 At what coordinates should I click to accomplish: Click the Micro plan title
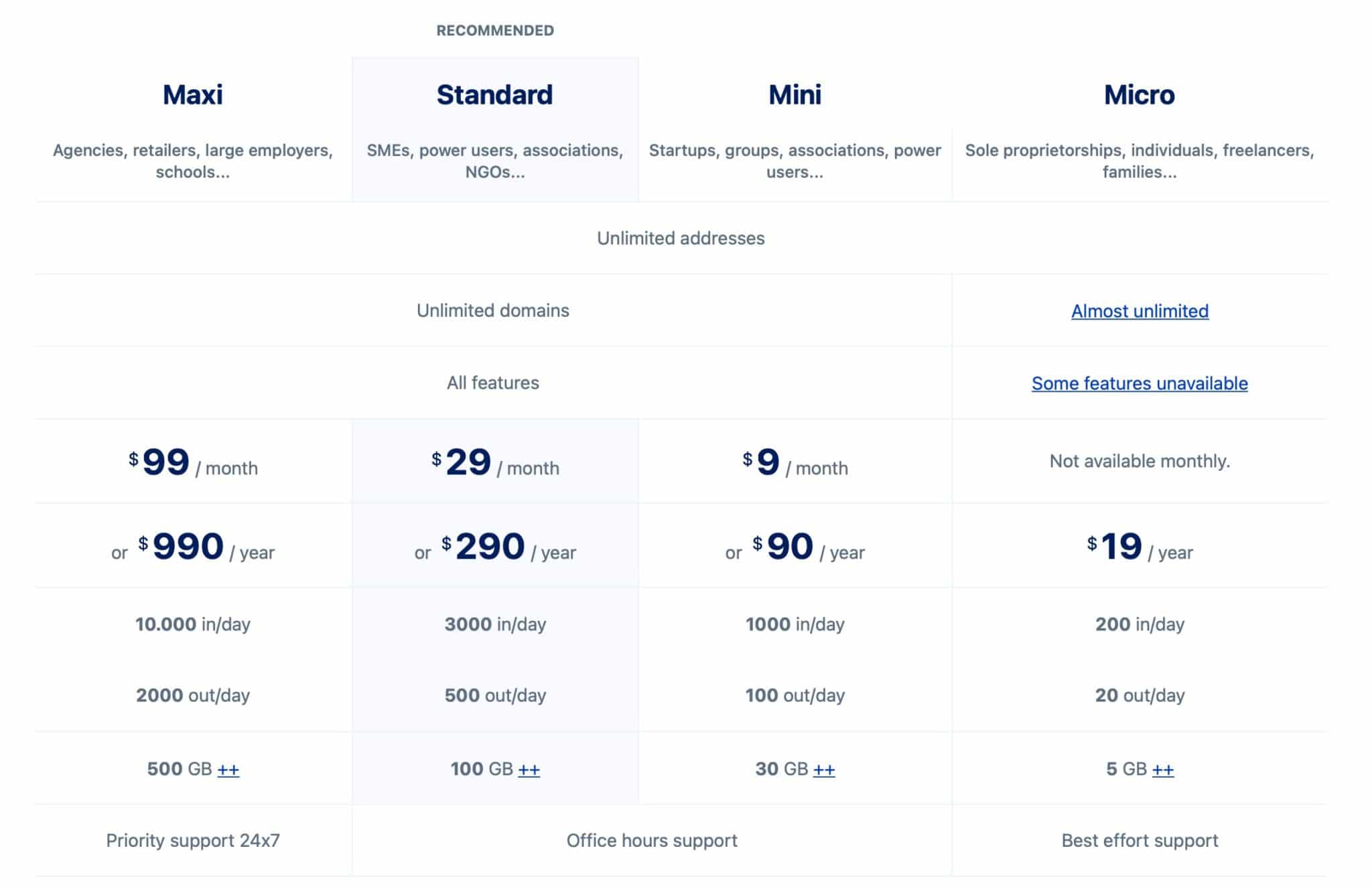pos(1140,94)
